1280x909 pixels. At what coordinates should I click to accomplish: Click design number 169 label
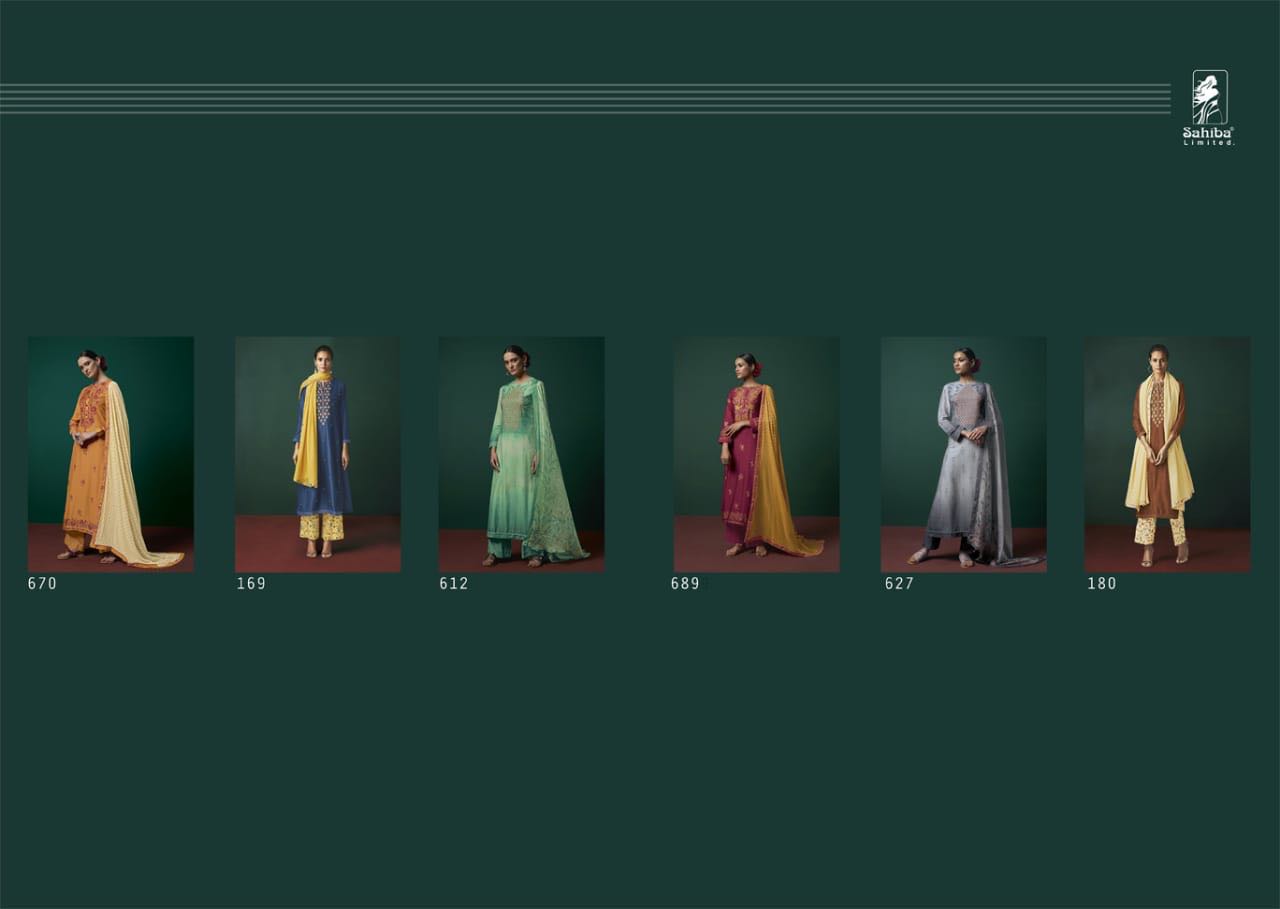point(251,584)
